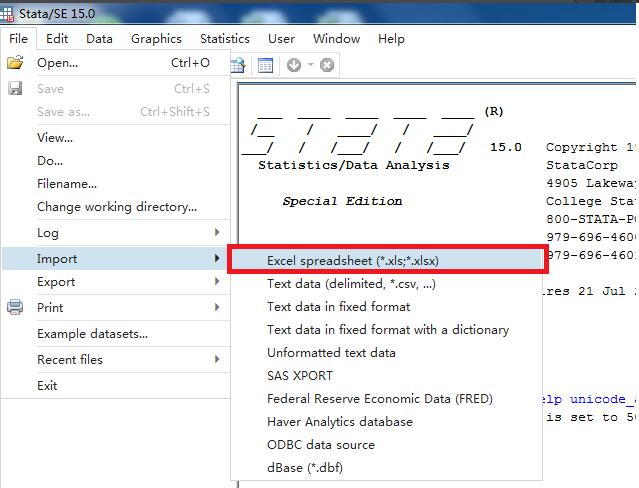Image resolution: width=639 pixels, height=488 pixels.
Task: Select Do... from the File menu
Action: (x=116, y=161)
